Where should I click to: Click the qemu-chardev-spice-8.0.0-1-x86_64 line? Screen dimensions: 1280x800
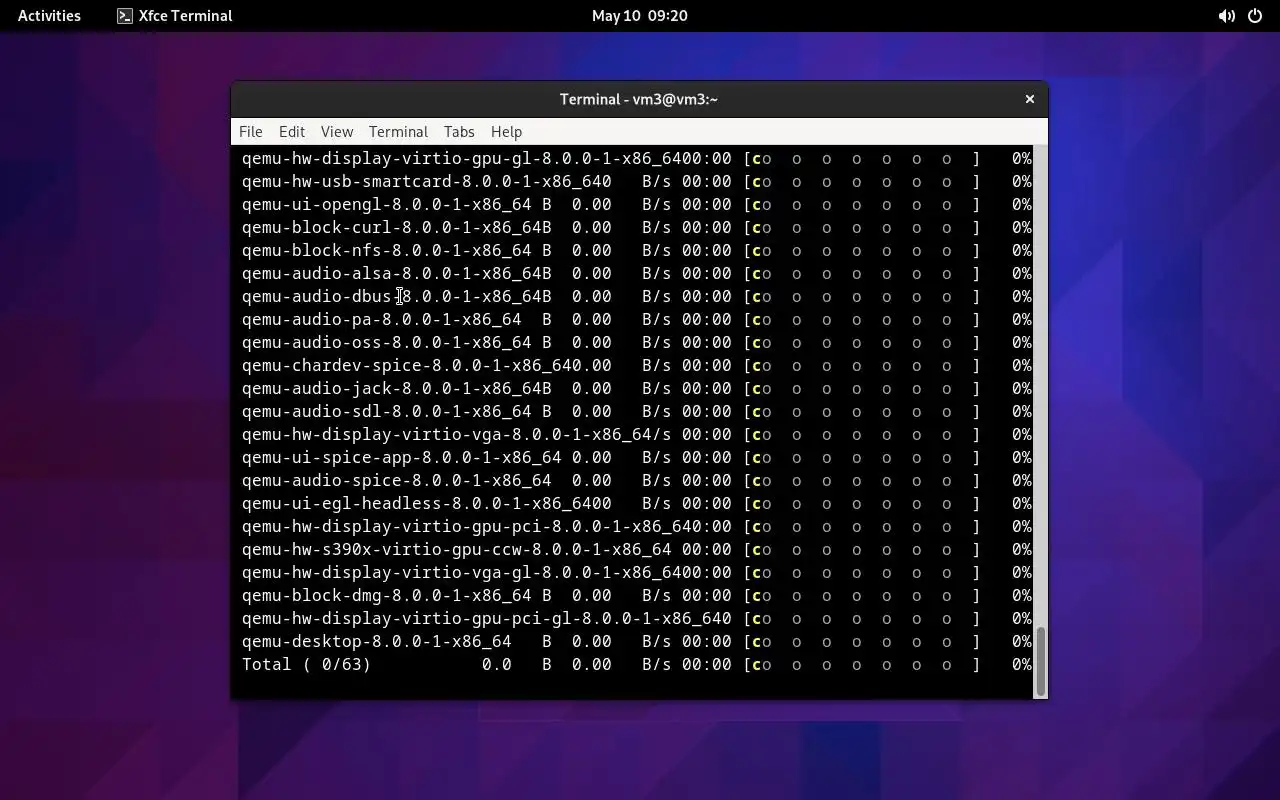click(x=636, y=366)
